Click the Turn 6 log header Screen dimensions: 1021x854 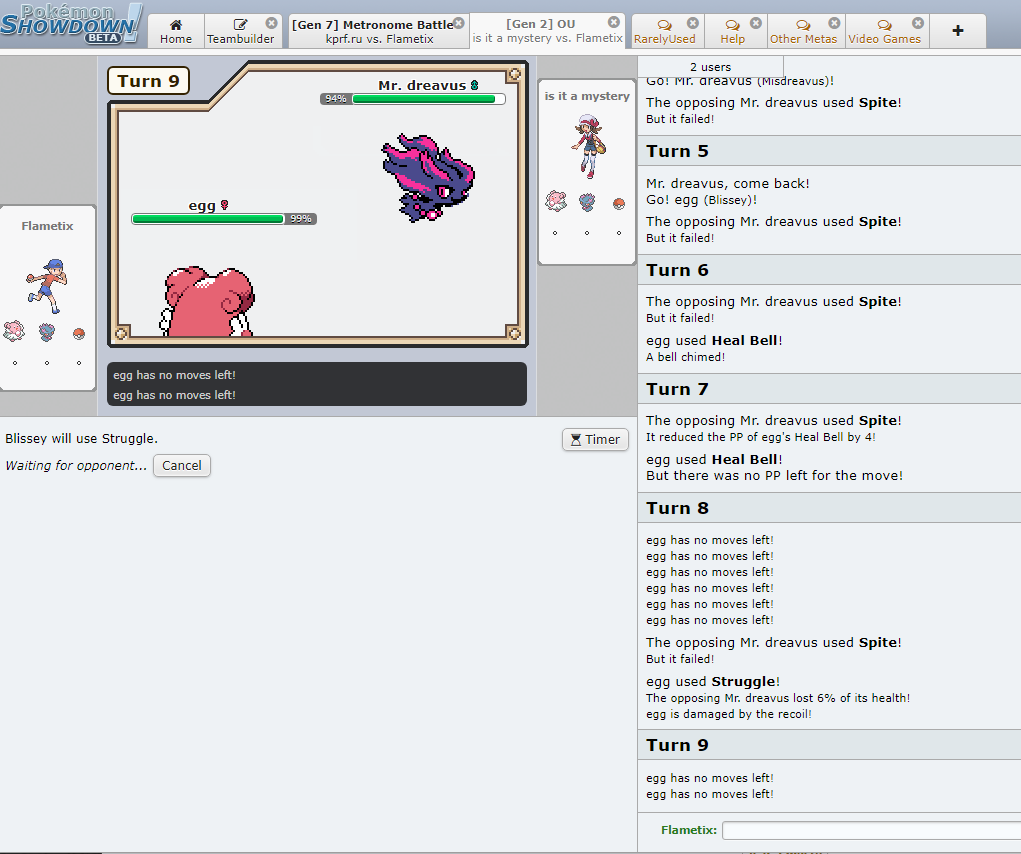[829, 270]
